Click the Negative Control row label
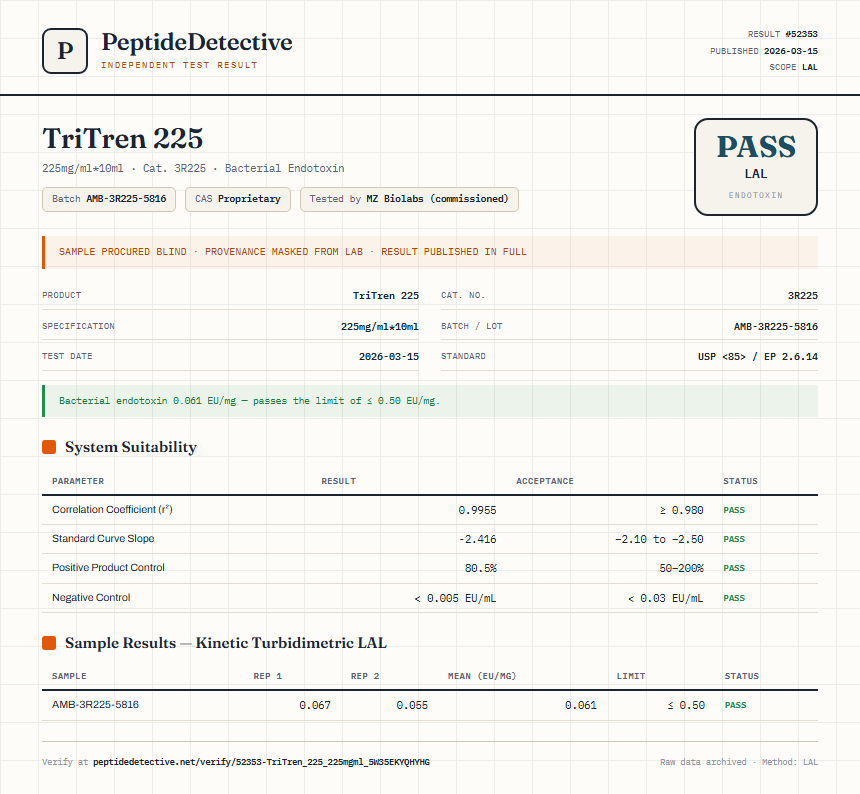860x794 pixels. click(x=91, y=597)
